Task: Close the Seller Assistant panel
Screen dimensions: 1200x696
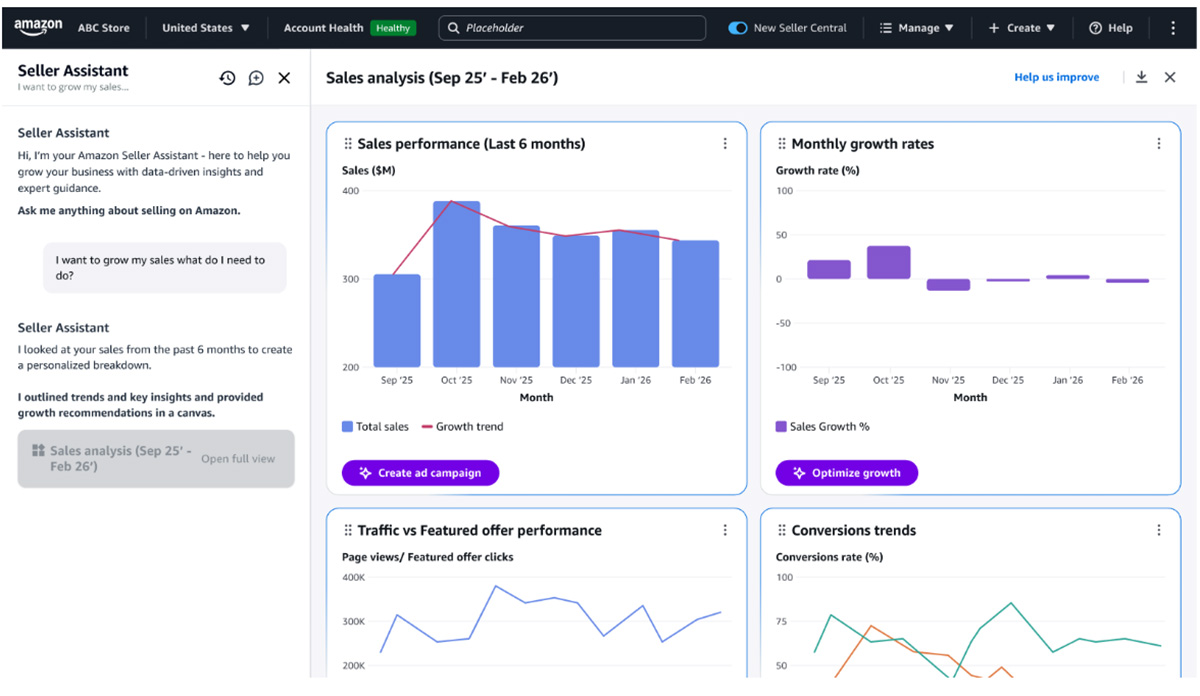Action: pos(284,78)
